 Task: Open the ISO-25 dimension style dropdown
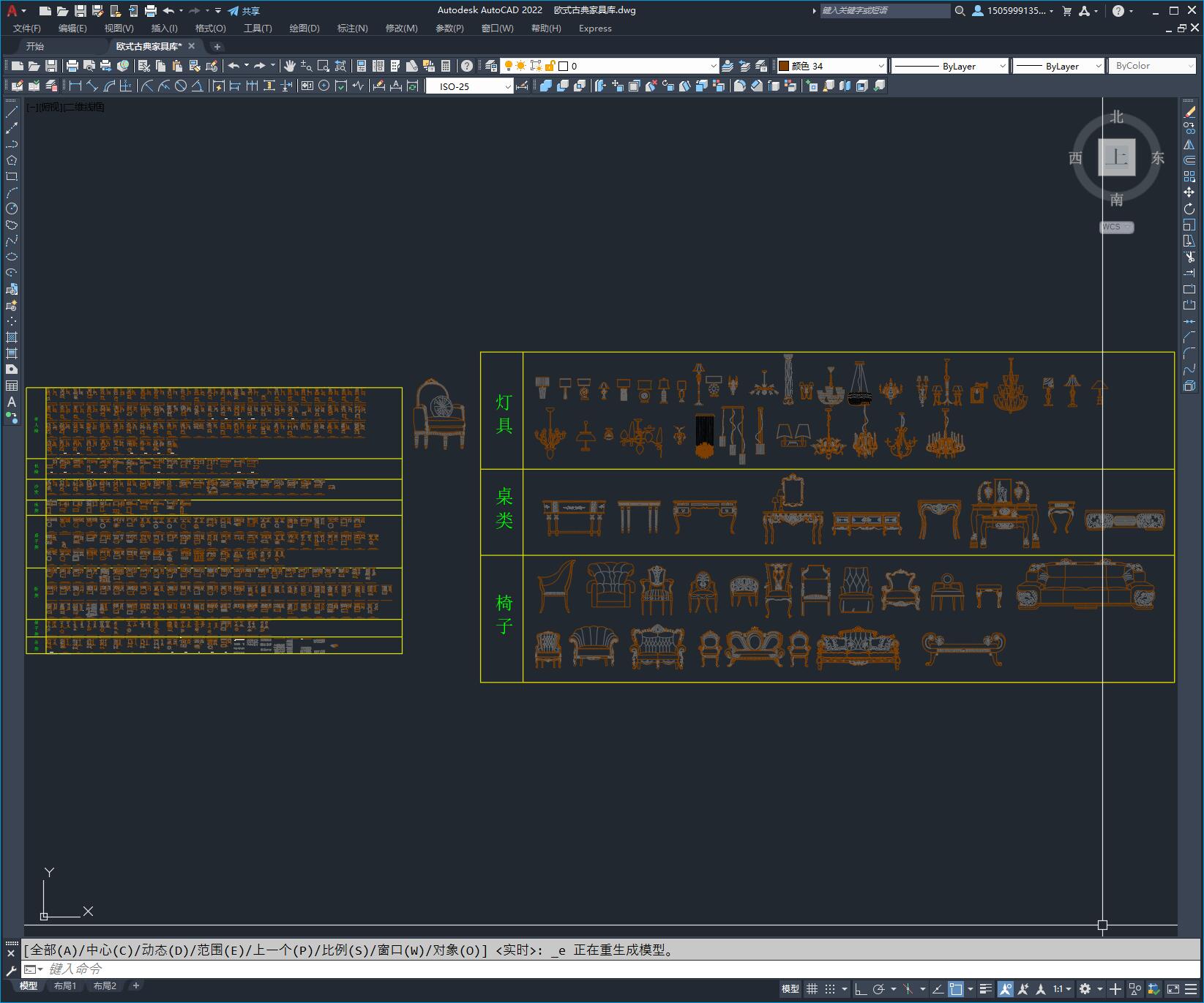(x=469, y=86)
